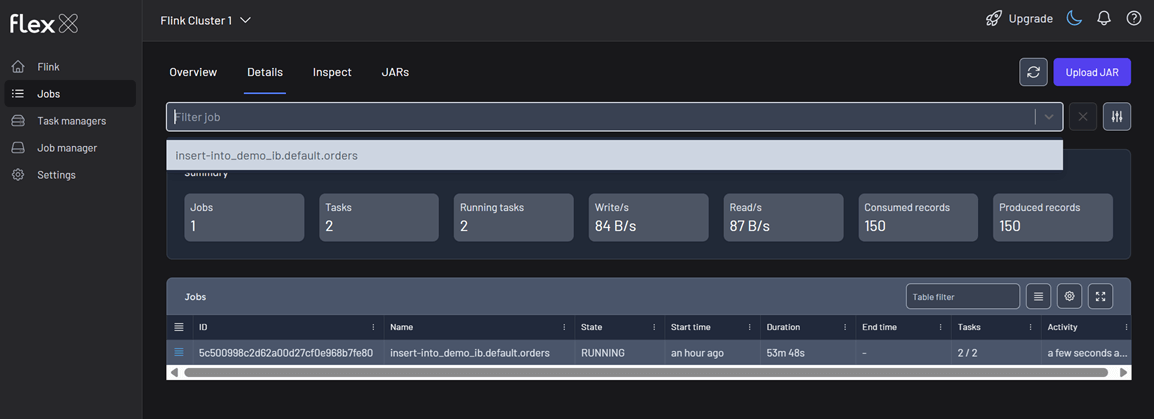The image size is (1154, 419).
Task: Expand the Flink Cluster 1 dropdown
Action: pos(206,21)
